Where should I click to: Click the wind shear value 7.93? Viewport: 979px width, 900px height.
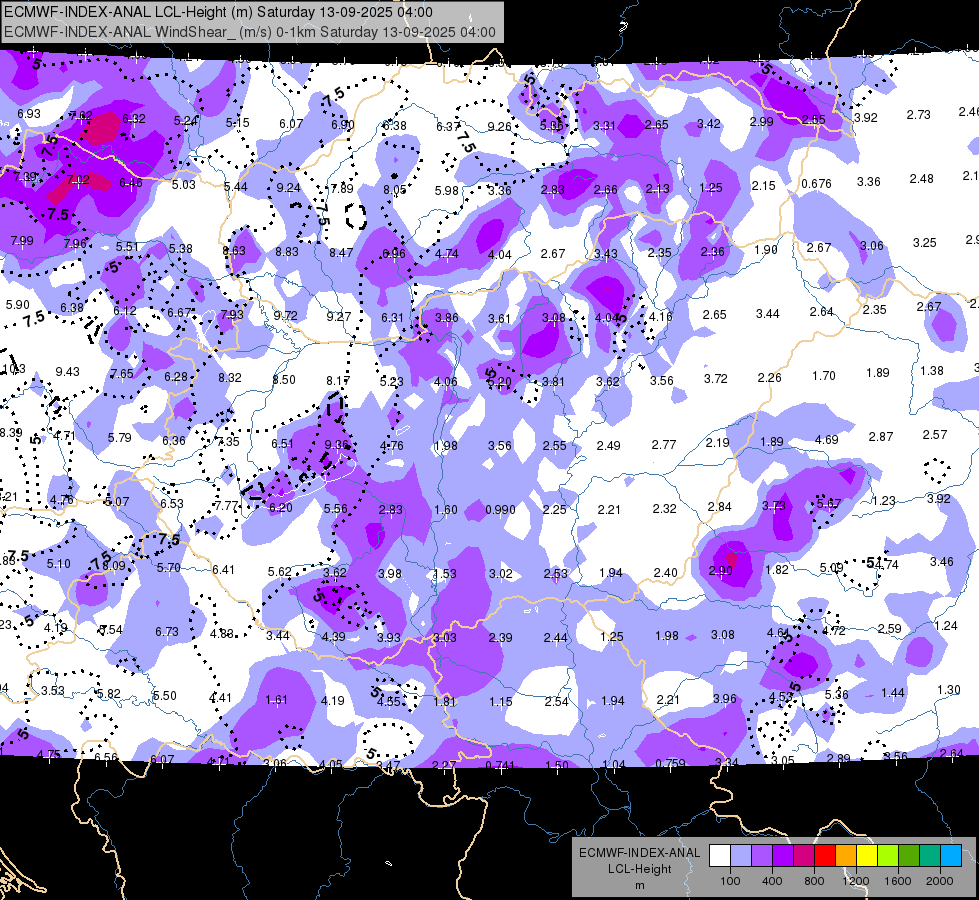coord(232,314)
